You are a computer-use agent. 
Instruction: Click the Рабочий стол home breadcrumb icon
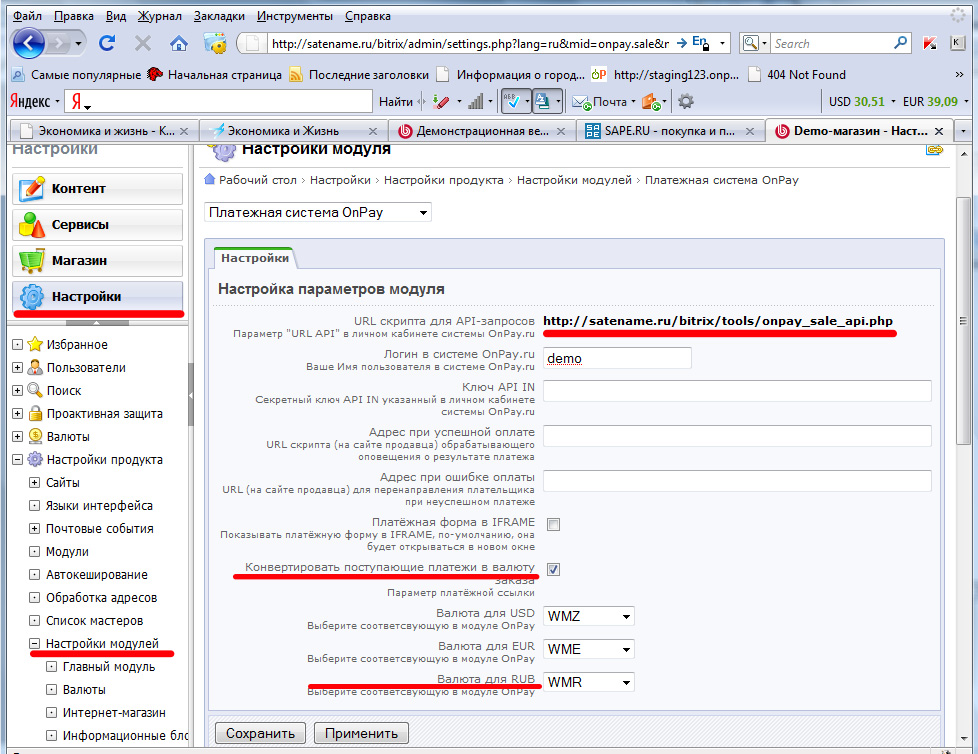210,180
